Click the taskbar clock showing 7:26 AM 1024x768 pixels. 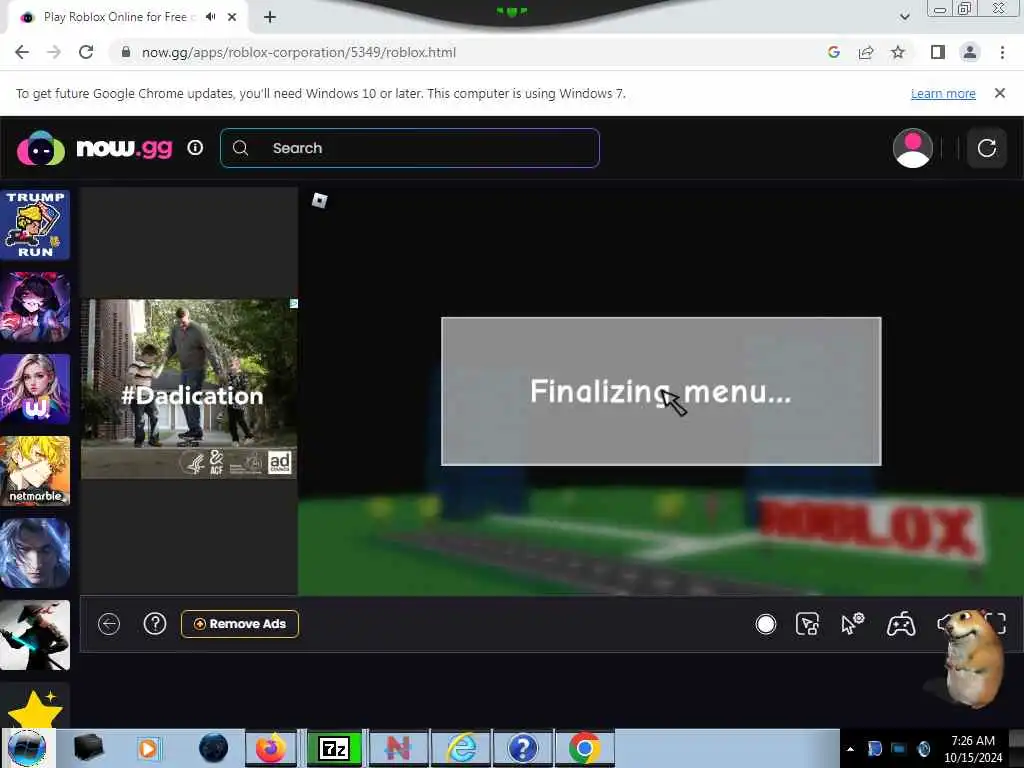[x=973, y=749]
